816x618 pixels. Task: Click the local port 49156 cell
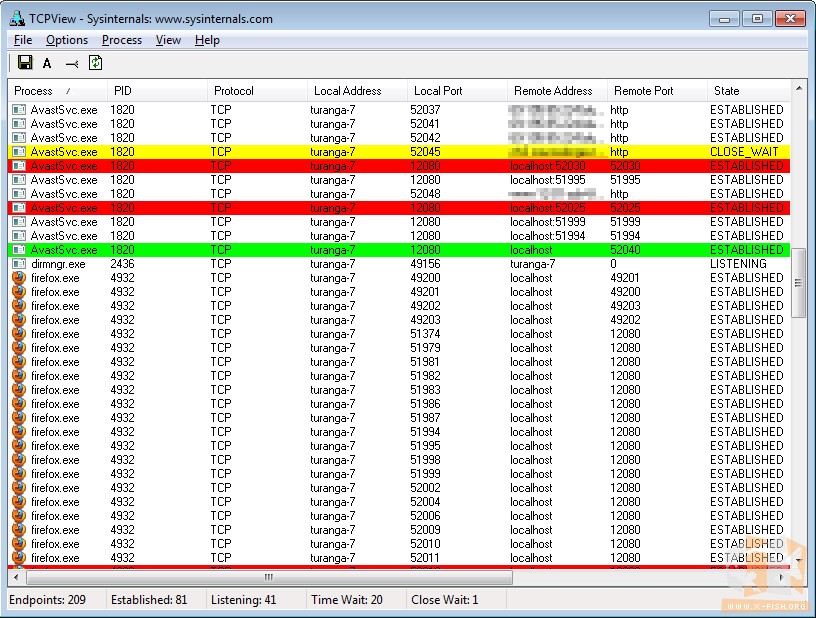(x=425, y=264)
